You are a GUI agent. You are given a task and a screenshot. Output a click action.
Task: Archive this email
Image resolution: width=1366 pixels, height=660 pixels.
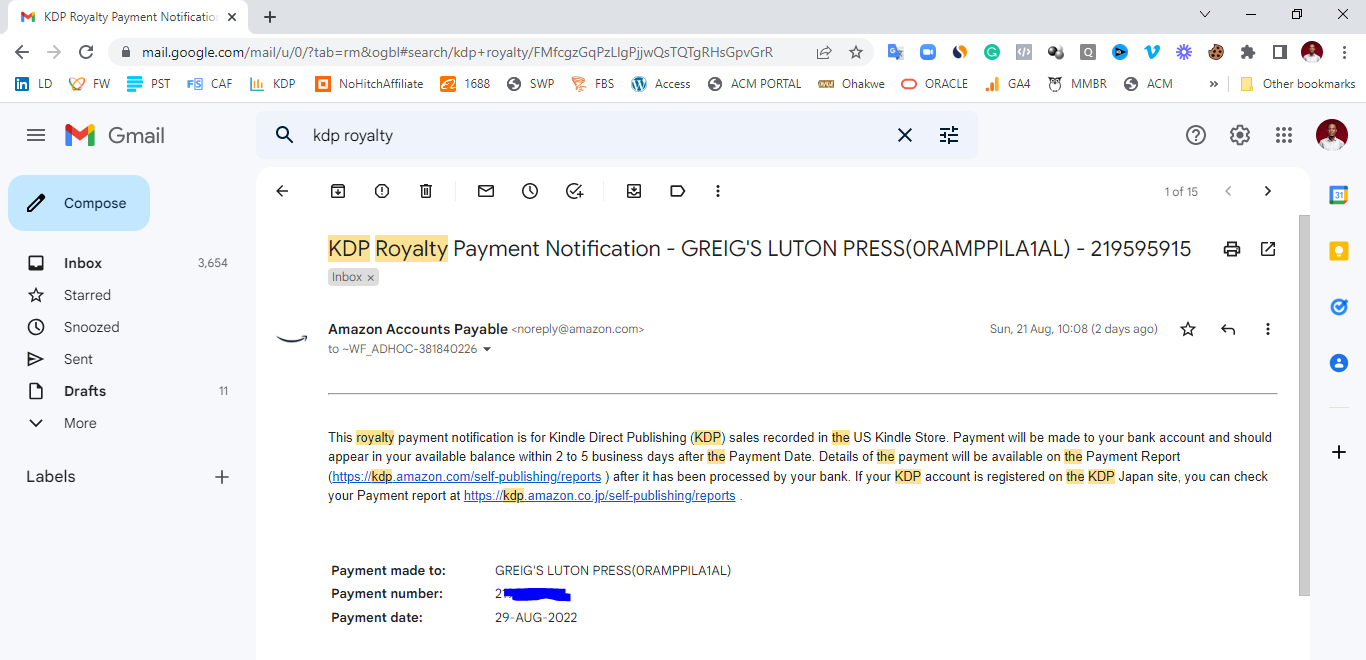(338, 191)
